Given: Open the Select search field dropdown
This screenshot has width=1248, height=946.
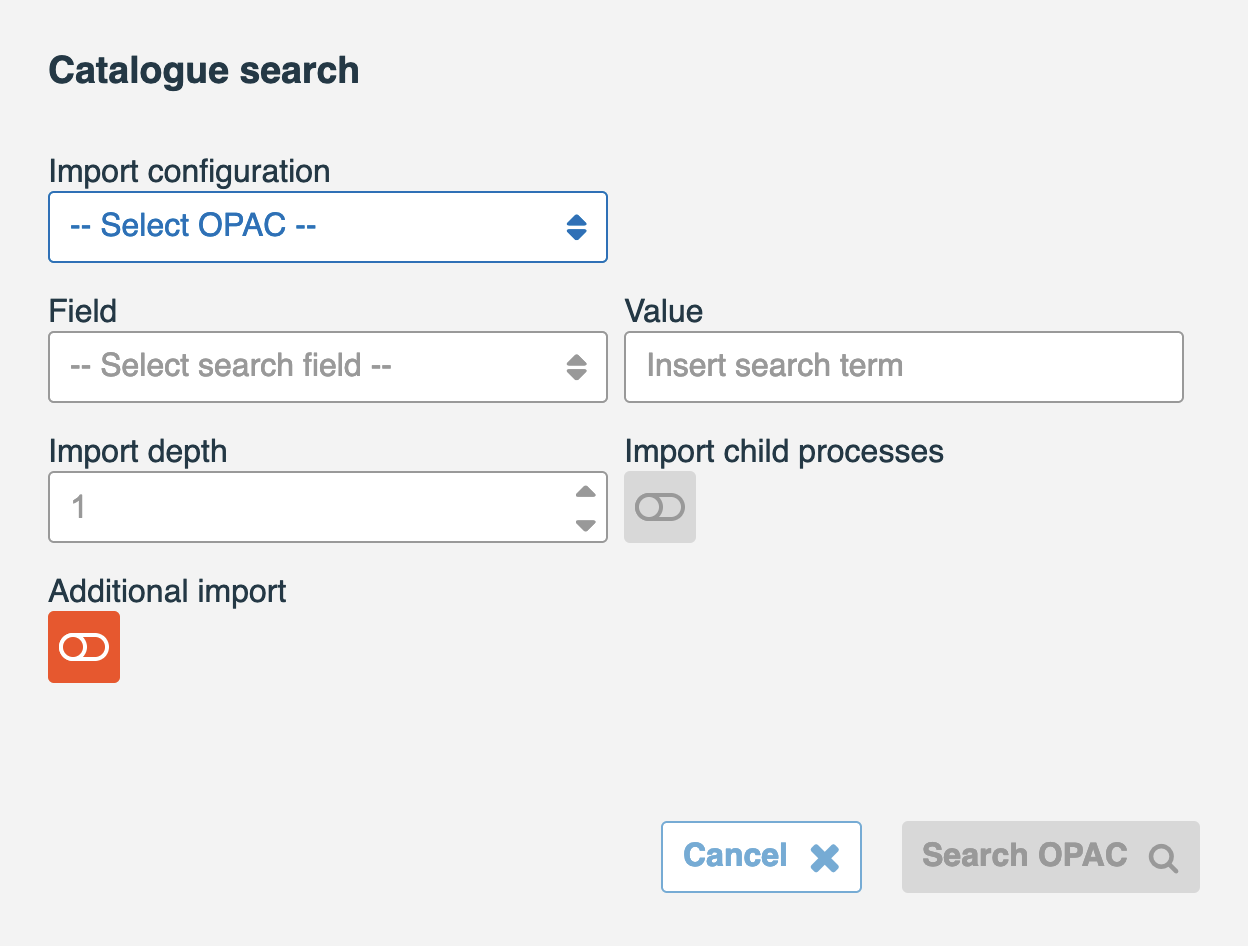Looking at the screenshot, I should pyautogui.click(x=310, y=367).
